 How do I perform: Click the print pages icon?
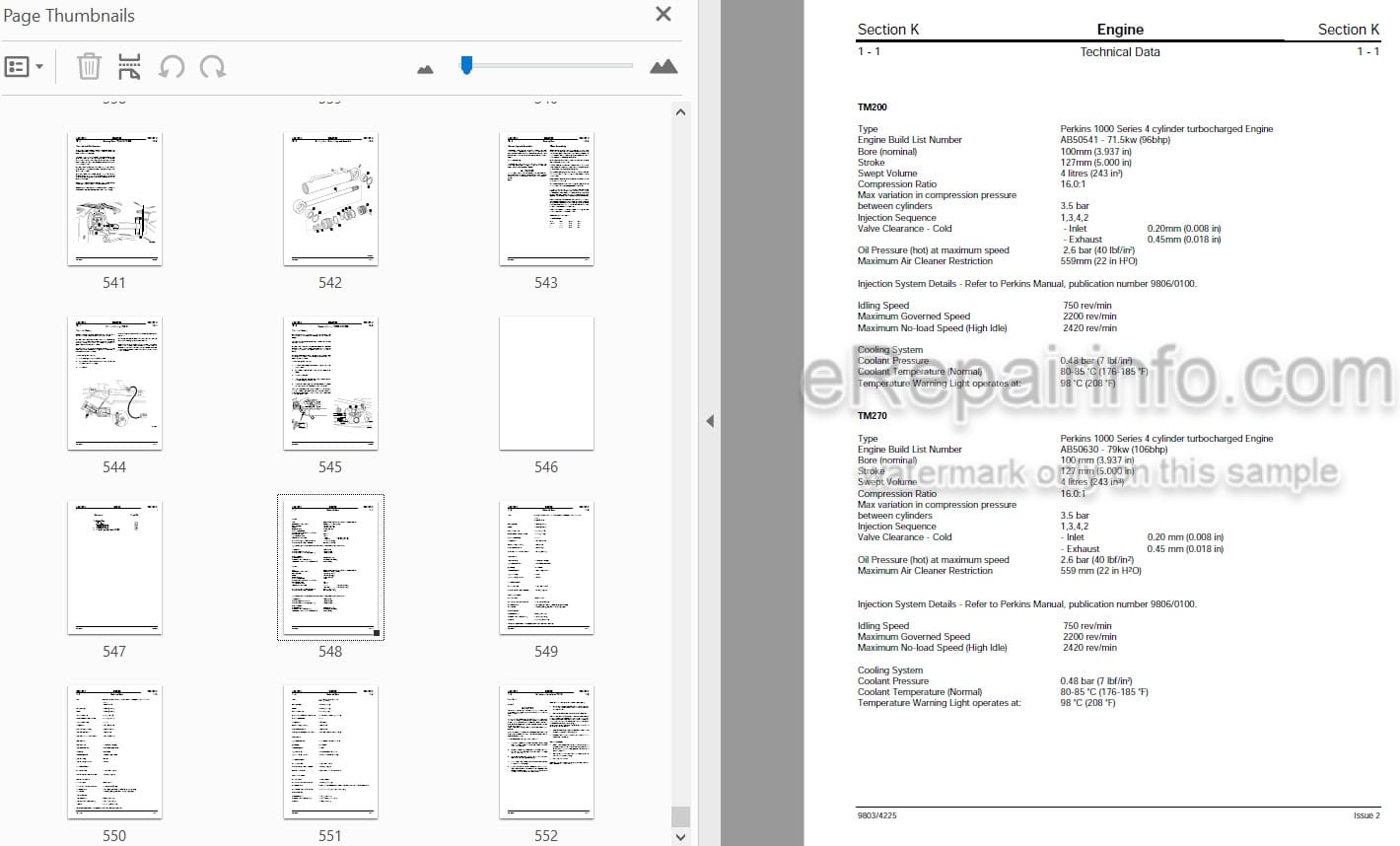[x=129, y=67]
